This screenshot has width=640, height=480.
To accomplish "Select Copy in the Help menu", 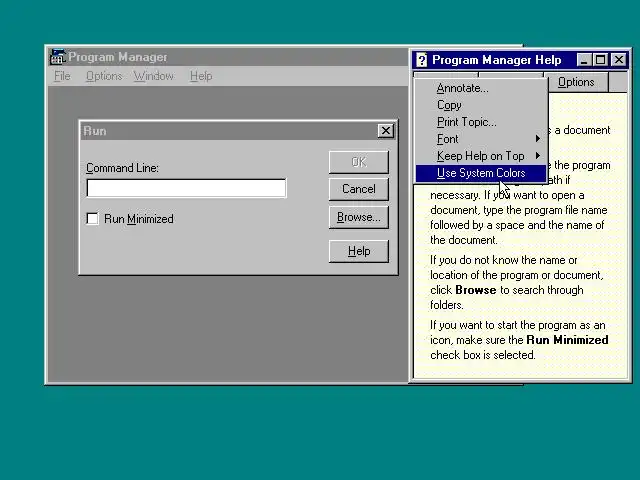I will (481, 105).
